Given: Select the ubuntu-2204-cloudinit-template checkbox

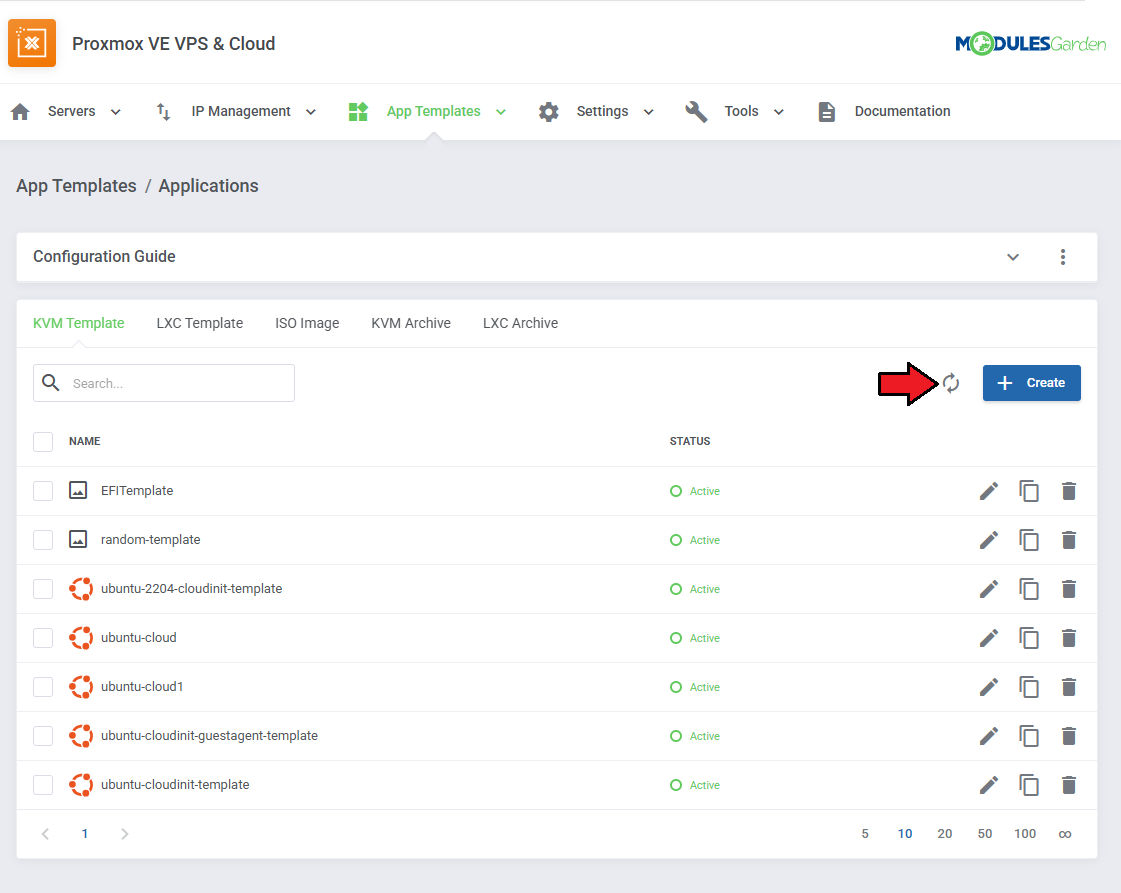Looking at the screenshot, I should click(43, 589).
